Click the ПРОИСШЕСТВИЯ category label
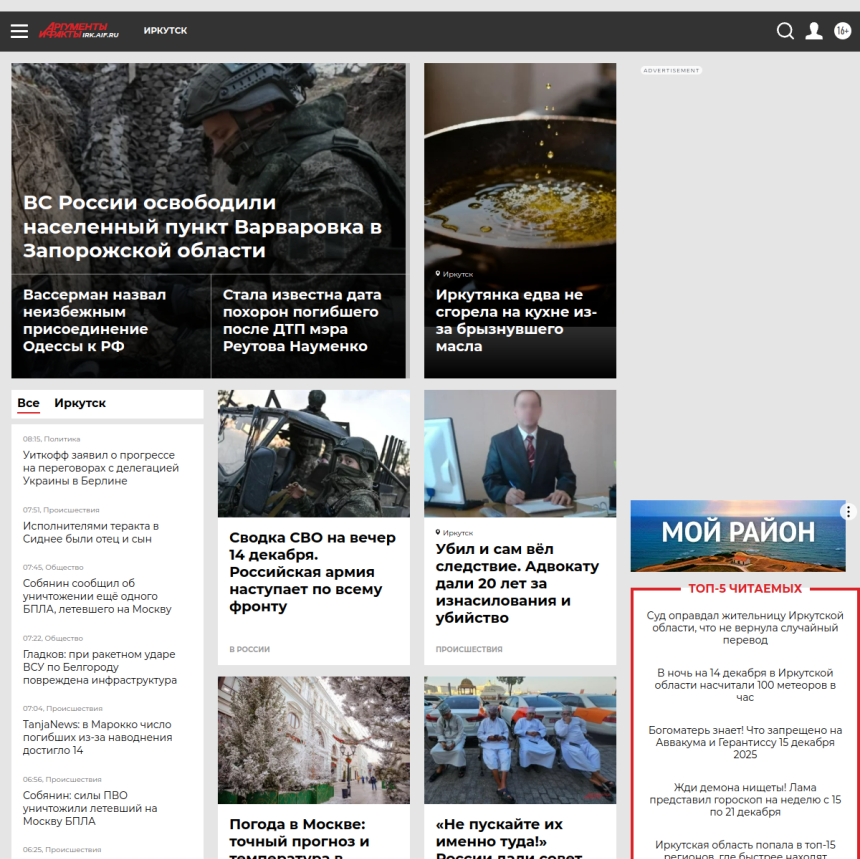This screenshot has height=859, width=860. click(x=469, y=649)
